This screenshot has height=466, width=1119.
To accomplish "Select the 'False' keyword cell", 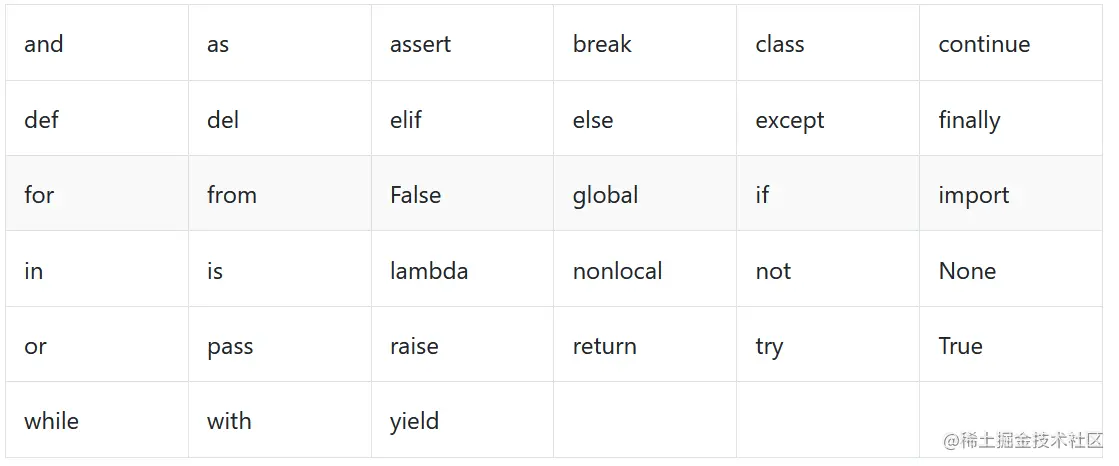I will [x=462, y=193].
